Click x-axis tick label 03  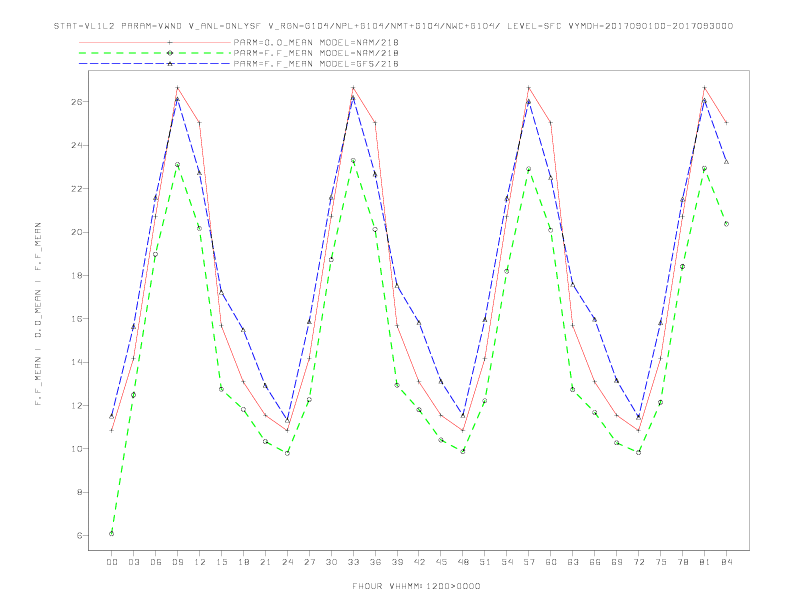click(x=133, y=562)
